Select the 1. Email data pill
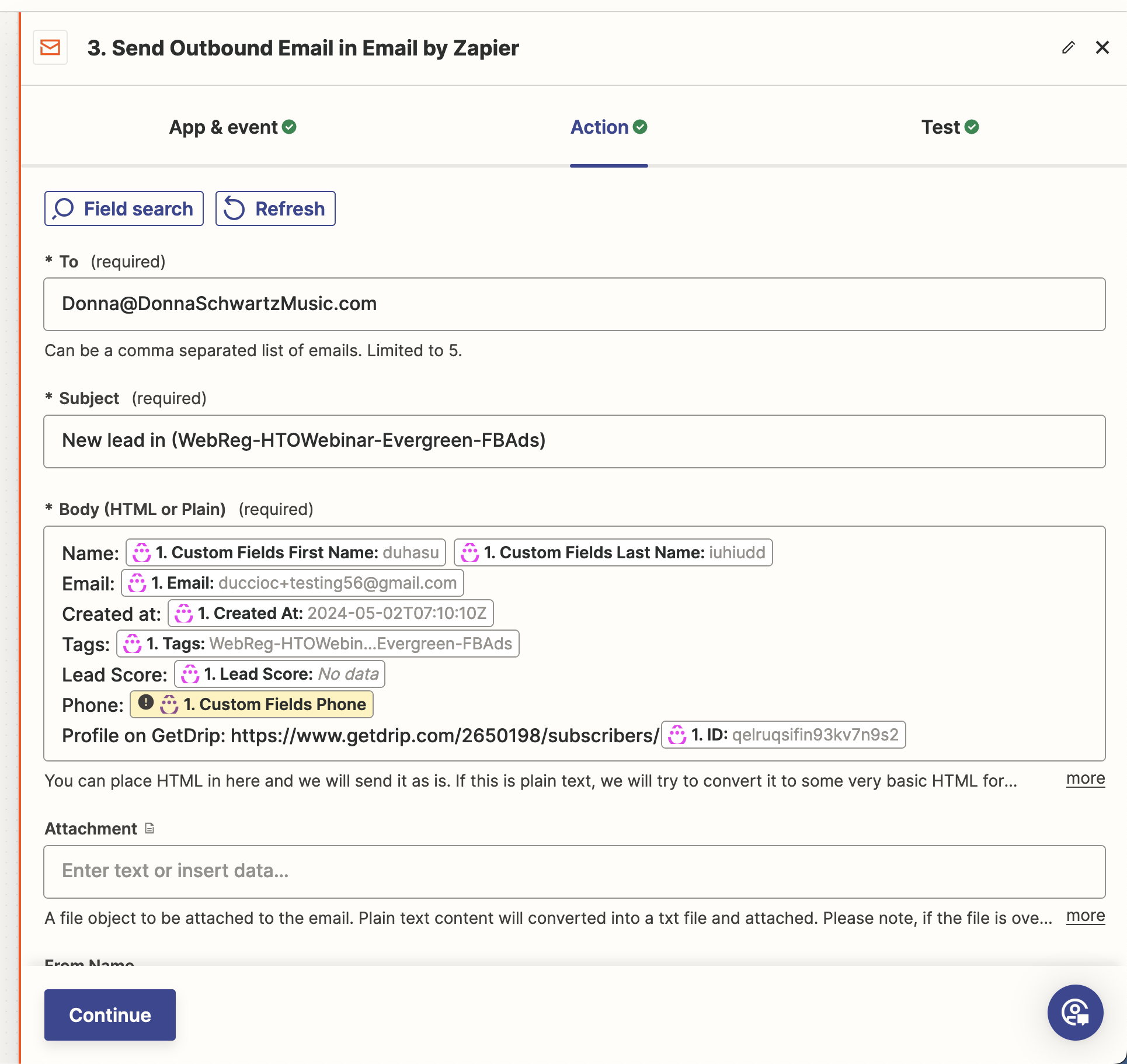The height and width of the screenshot is (1064, 1127). pos(293,583)
